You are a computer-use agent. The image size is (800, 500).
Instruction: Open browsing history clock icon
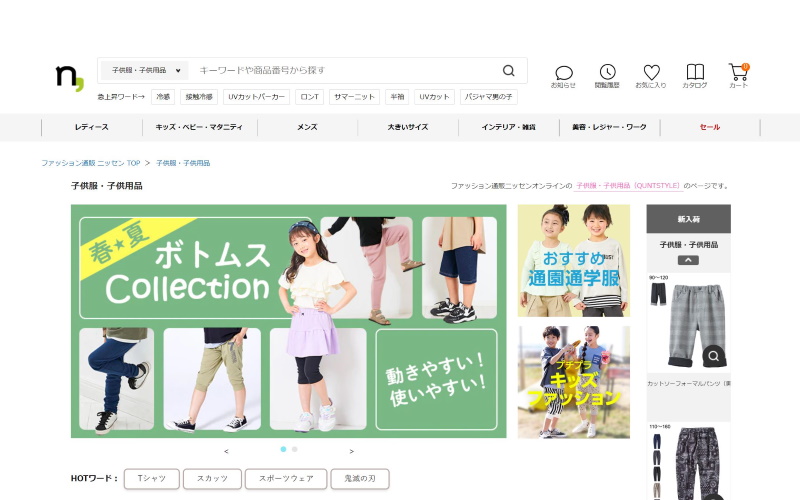click(x=607, y=72)
